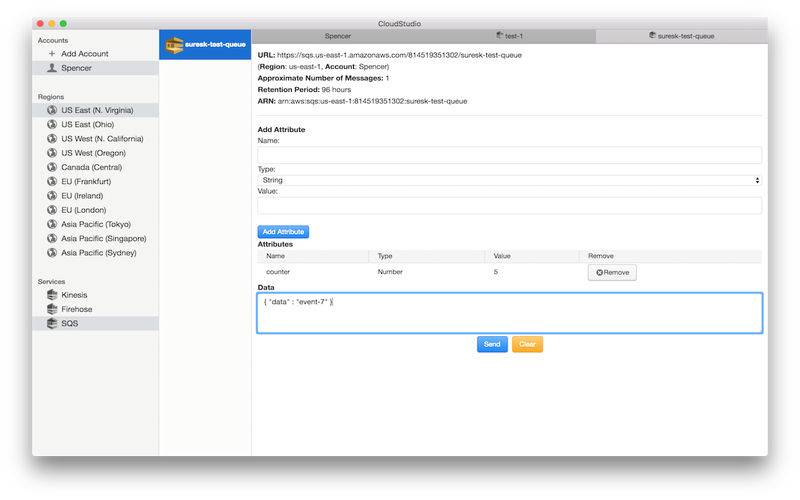Choose EU (London) region label
The image size is (800, 500).
coord(84,210)
